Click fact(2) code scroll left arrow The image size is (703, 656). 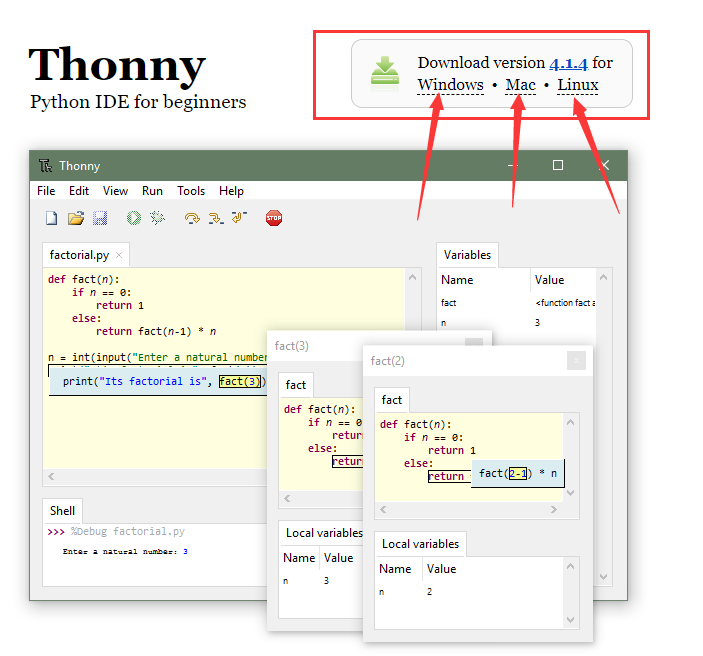(x=383, y=509)
